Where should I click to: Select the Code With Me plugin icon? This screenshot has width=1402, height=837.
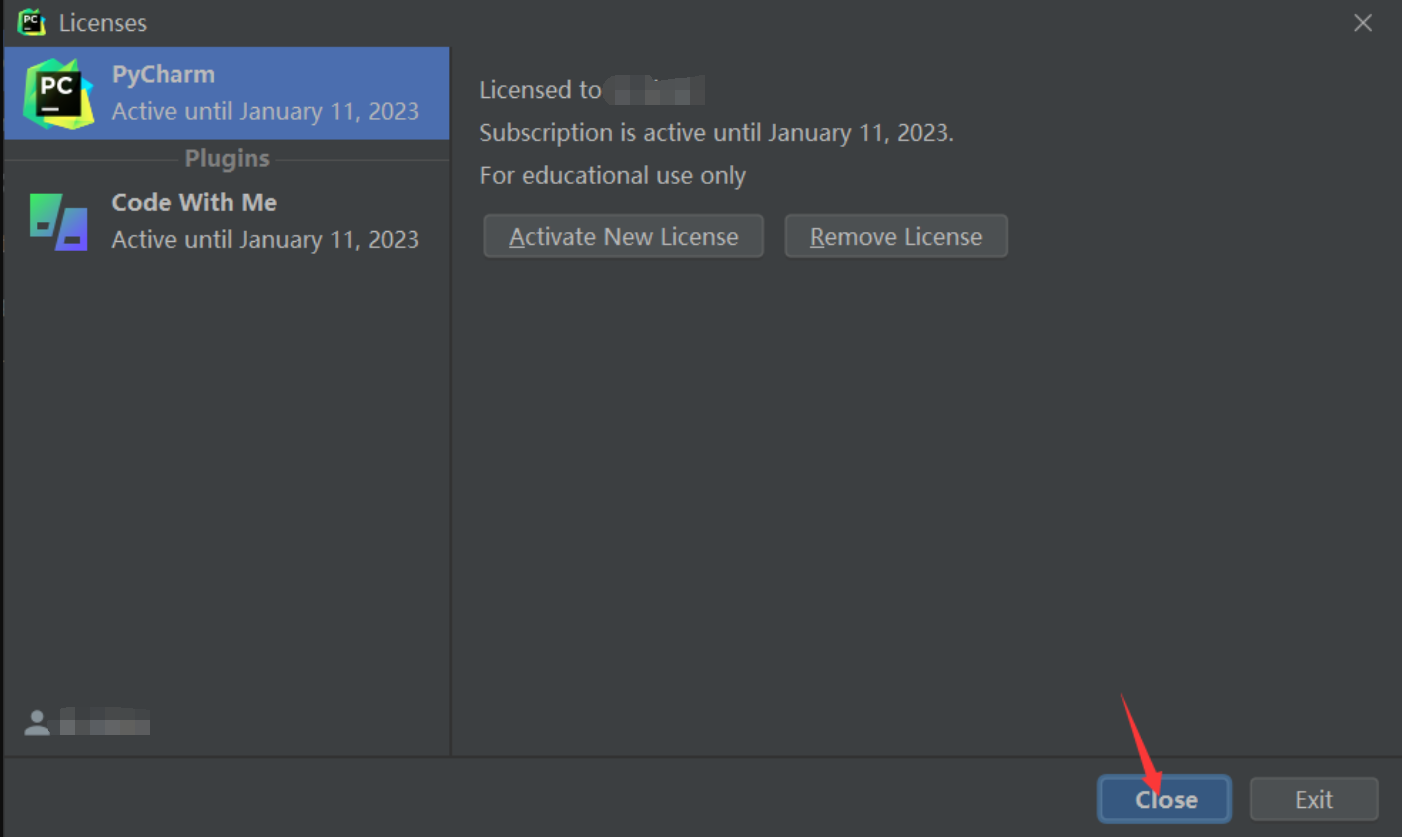58,222
